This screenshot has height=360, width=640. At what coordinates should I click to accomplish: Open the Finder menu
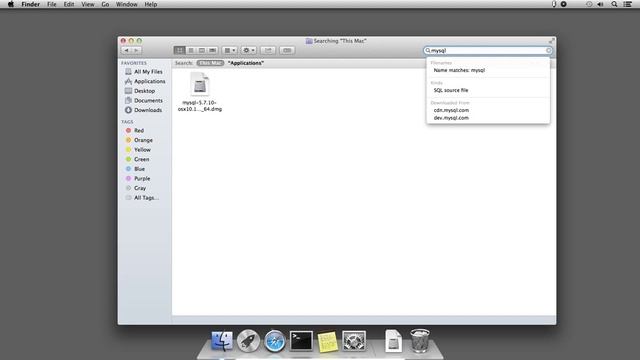31,4
